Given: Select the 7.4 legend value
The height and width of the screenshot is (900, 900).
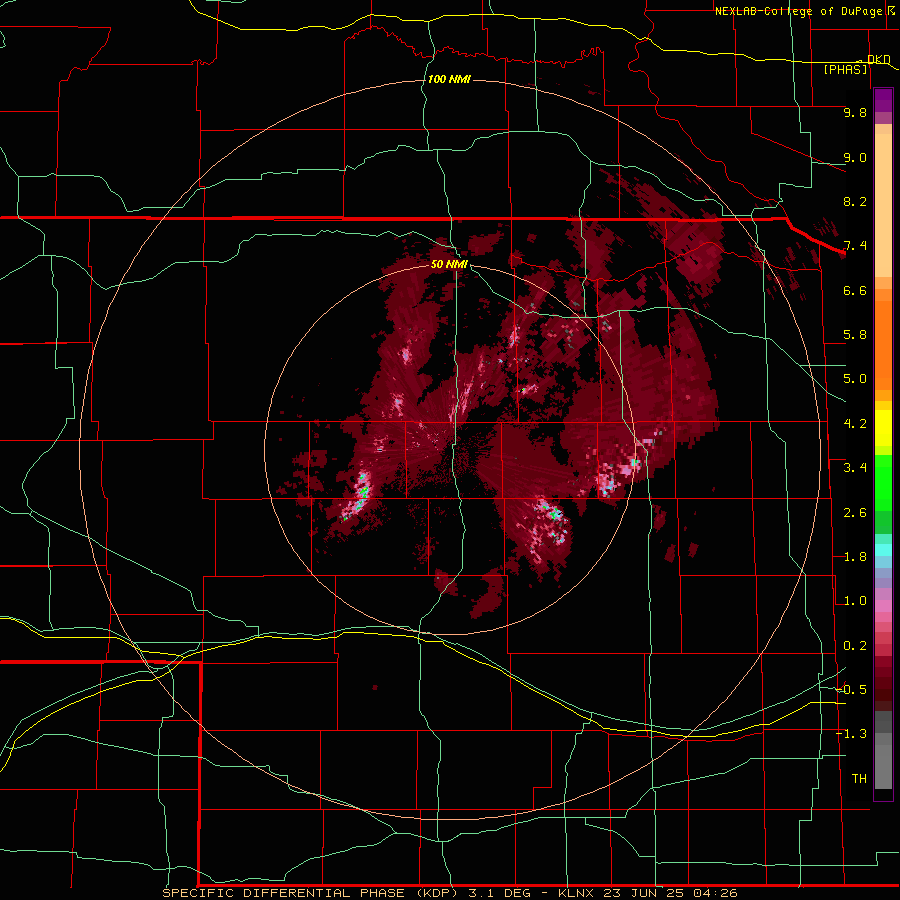Looking at the screenshot, I should 855,246.
